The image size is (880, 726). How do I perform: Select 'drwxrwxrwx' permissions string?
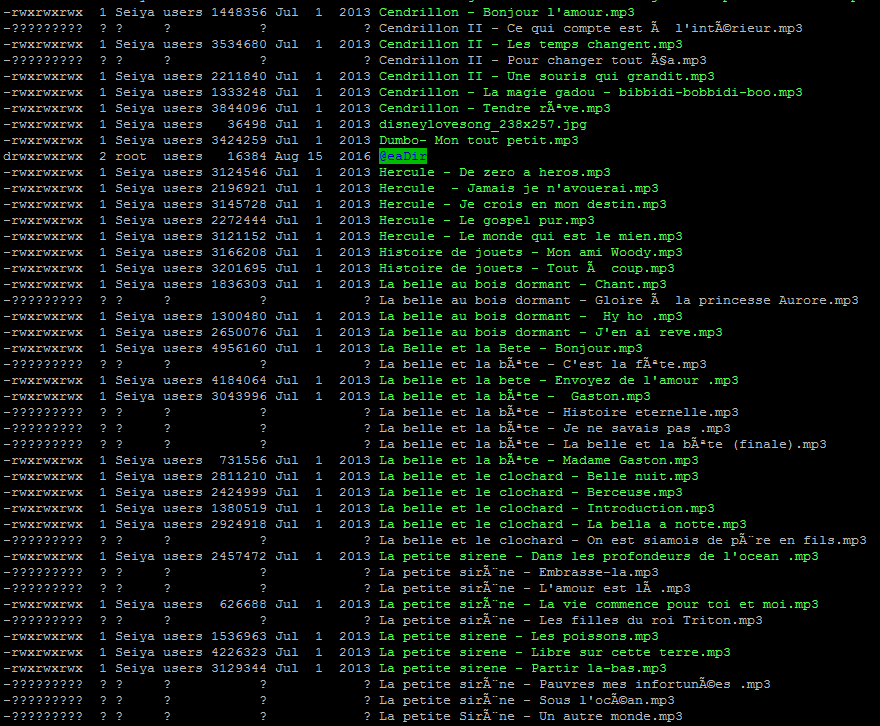pyautogui.click(x=43, y=157)
